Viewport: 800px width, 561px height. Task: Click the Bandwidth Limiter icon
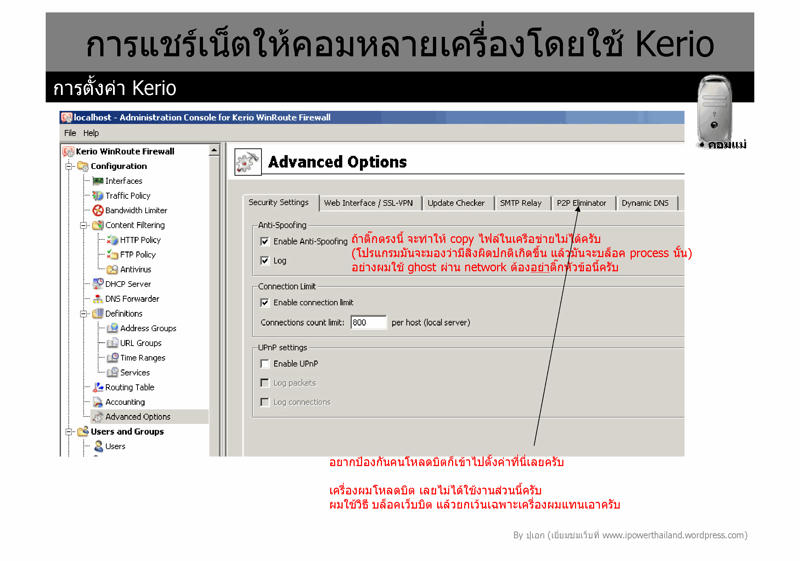point(98,211)
